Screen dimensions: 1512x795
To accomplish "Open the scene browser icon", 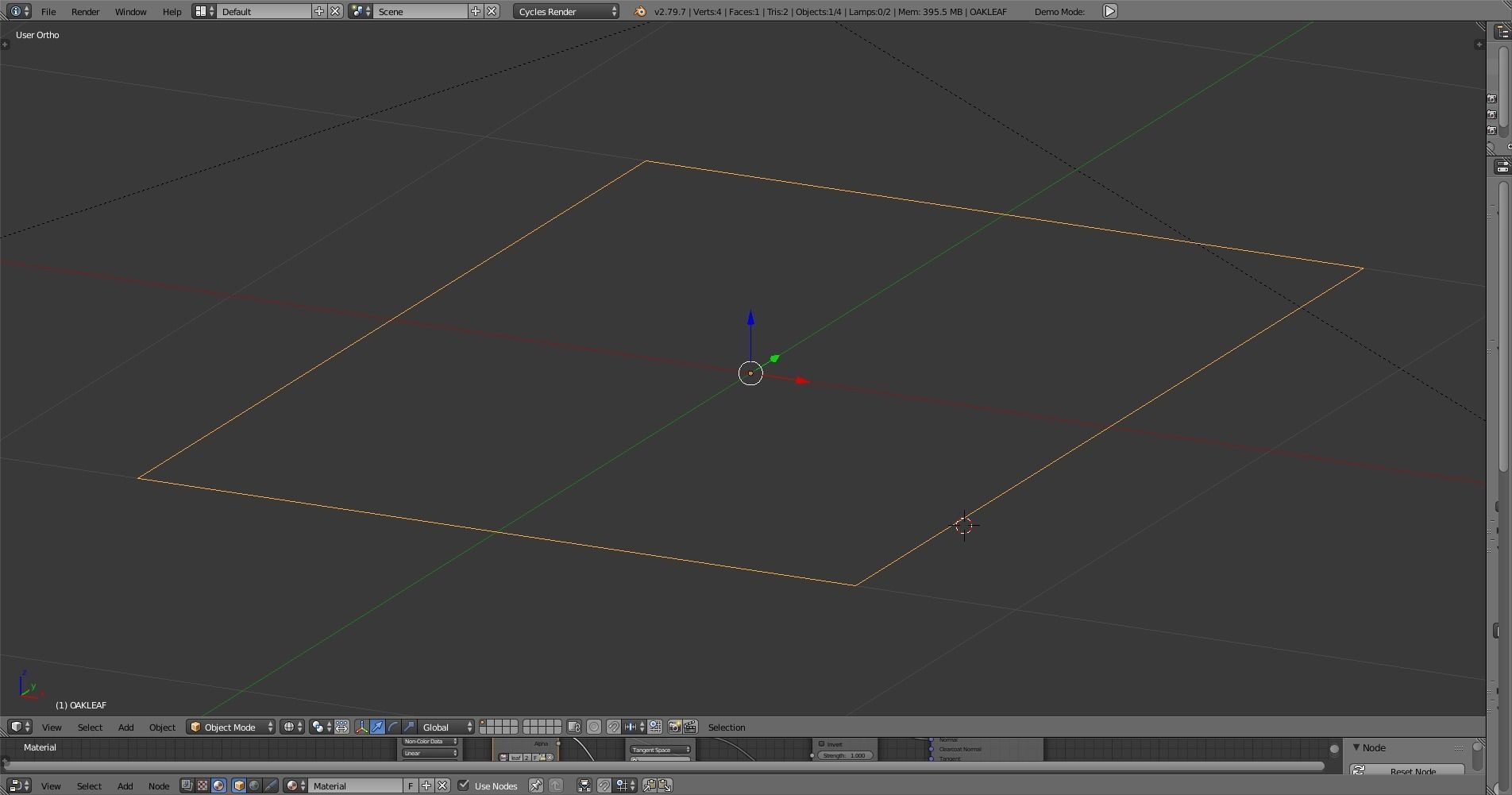I will pyautogui.click(x=361, y=11).
